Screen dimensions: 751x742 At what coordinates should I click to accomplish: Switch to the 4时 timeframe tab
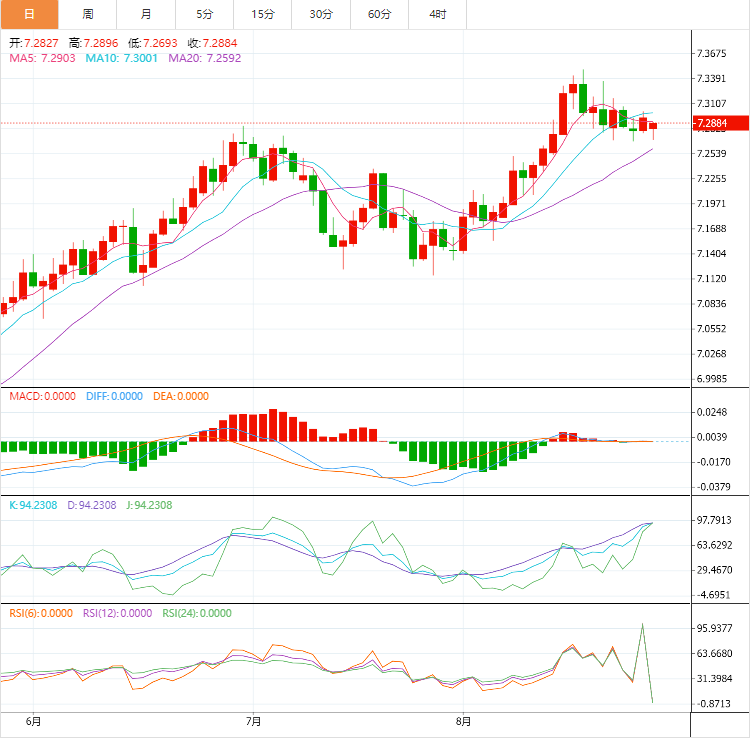point(438,14)
